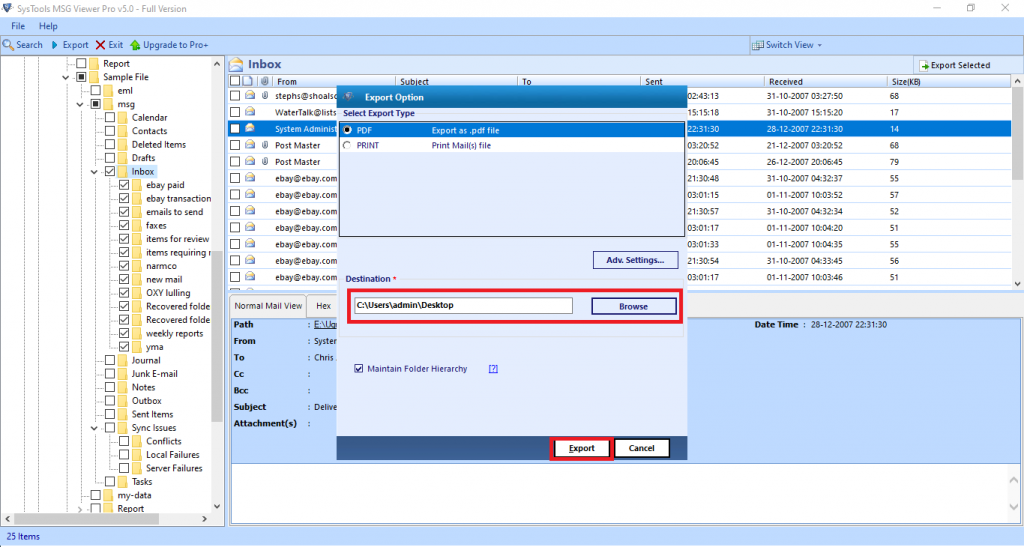Select the new mail folder icon

(x=136, y=279)
